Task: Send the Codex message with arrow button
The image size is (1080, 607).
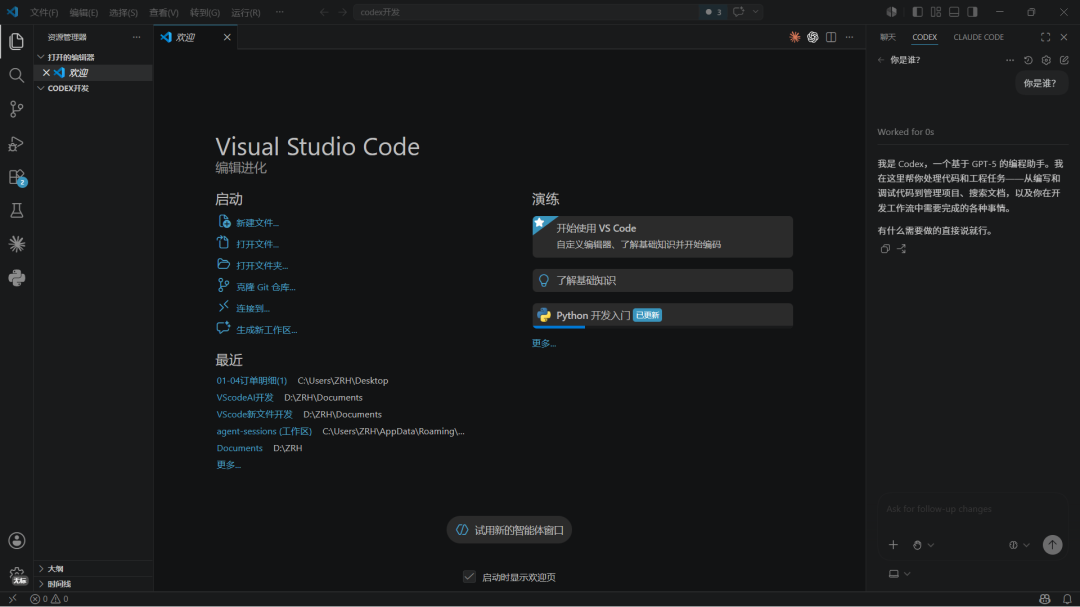Action: point(1052,545)
